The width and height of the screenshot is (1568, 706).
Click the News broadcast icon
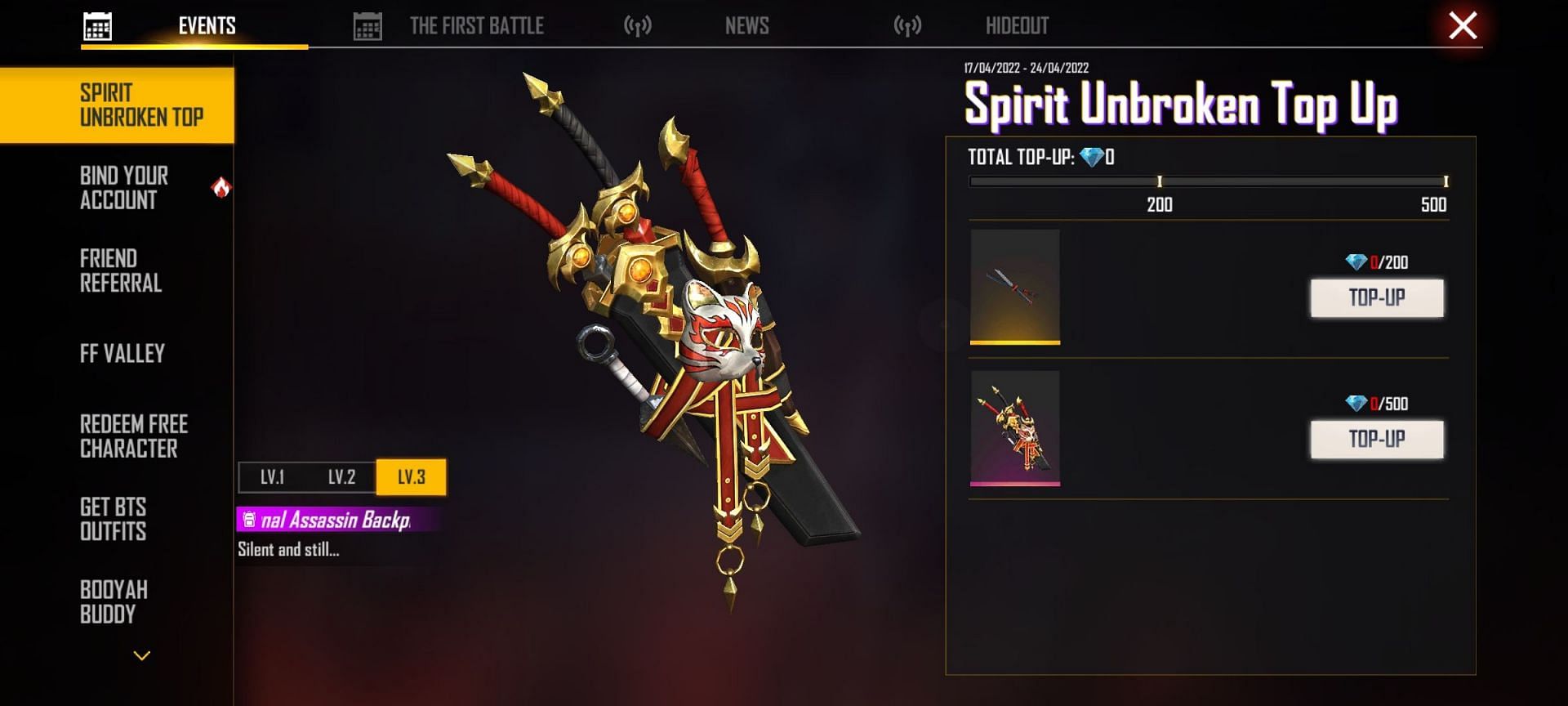[638, 26]
